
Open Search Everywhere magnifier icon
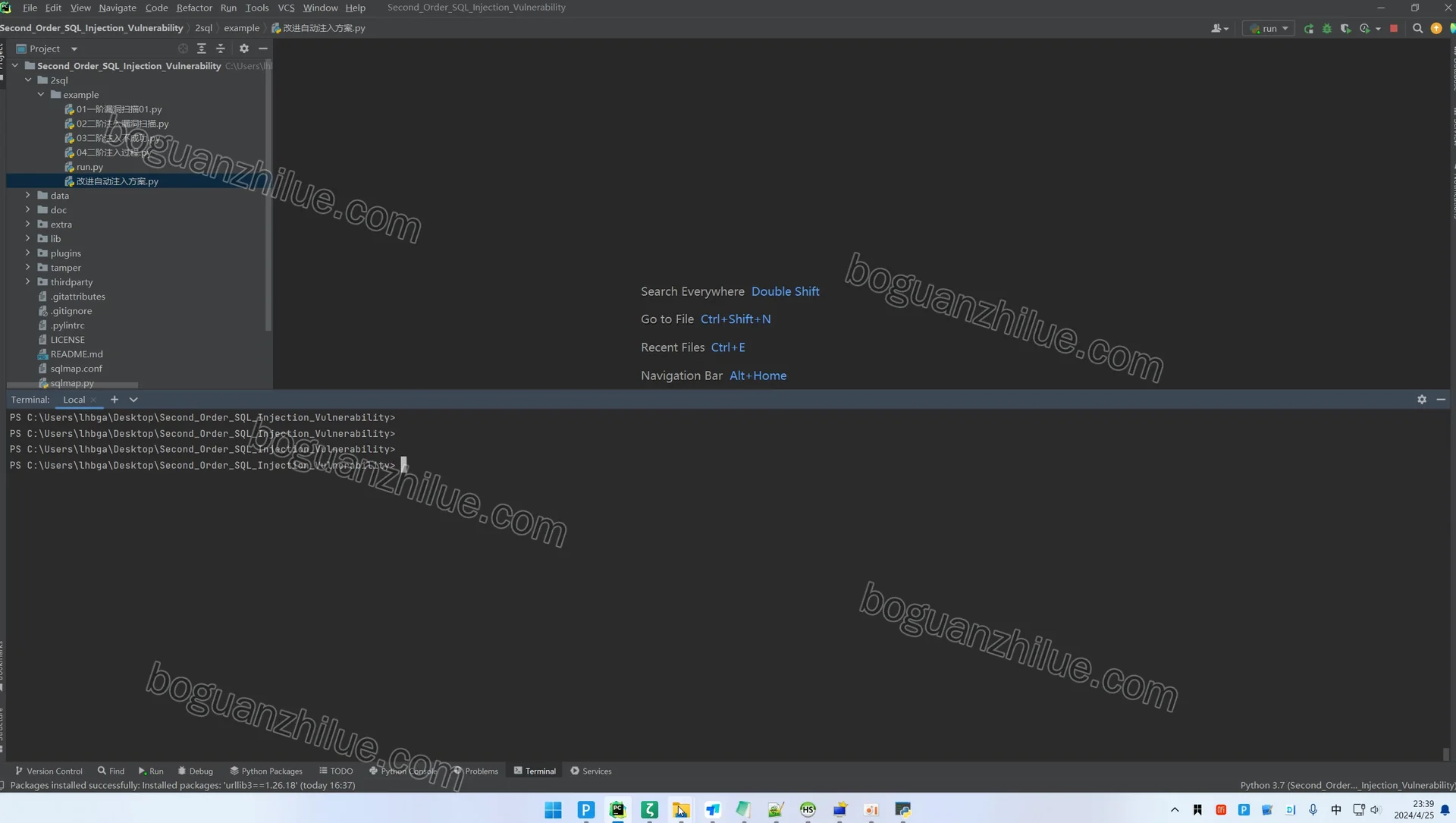1417,28
